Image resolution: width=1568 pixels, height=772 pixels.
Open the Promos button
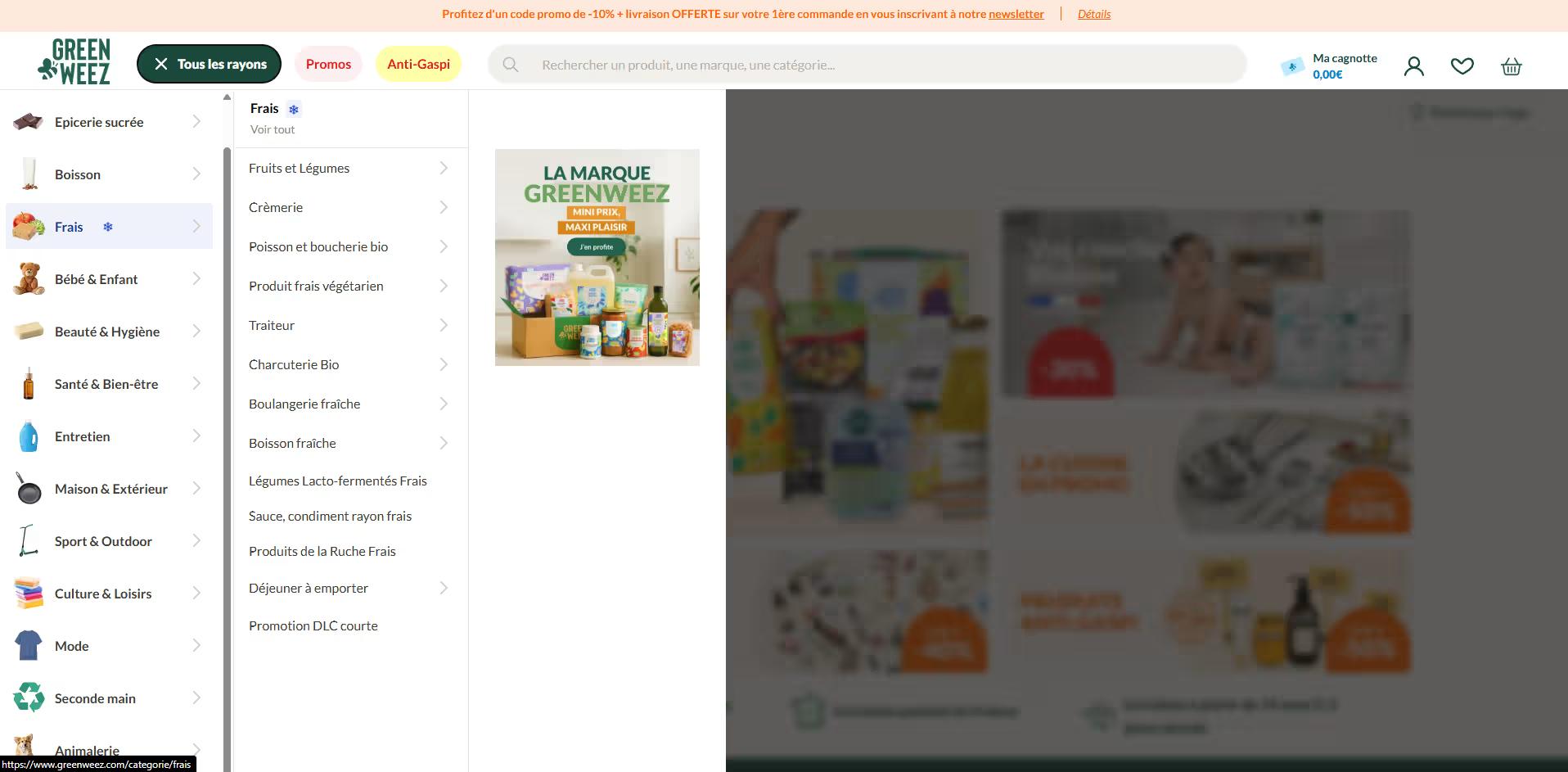328,64
